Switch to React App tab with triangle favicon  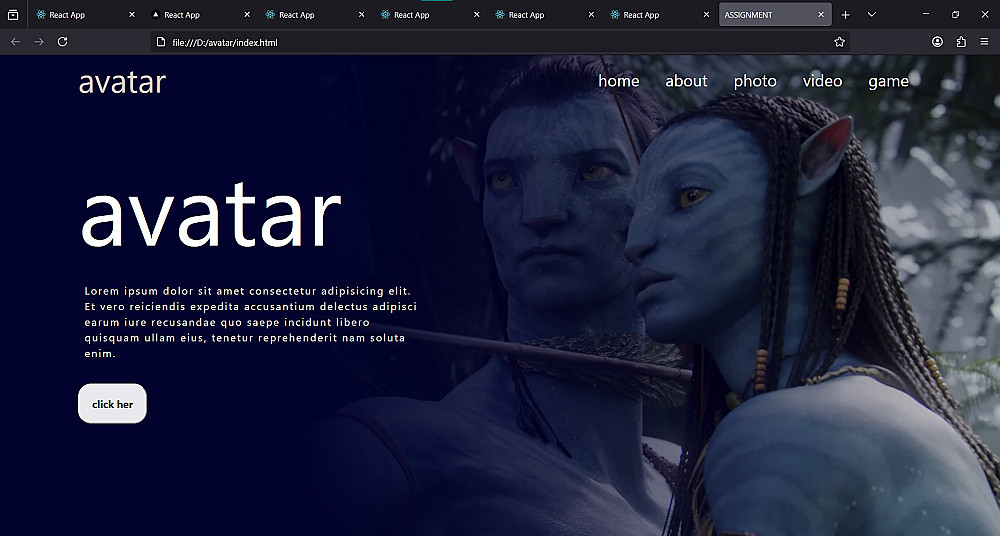[199, 15]
